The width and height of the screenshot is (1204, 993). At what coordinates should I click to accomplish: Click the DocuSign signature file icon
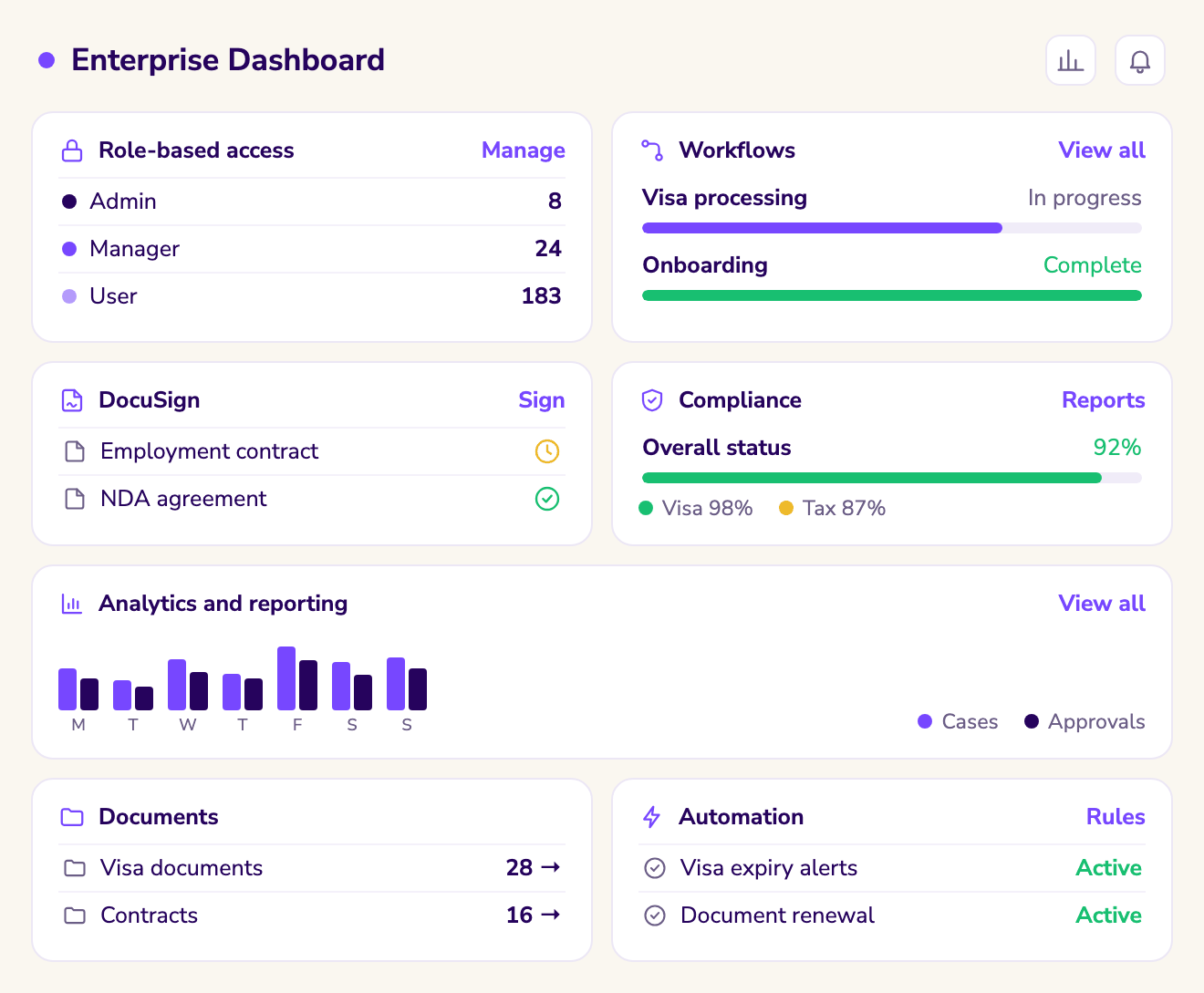click(x=72, y=400)
